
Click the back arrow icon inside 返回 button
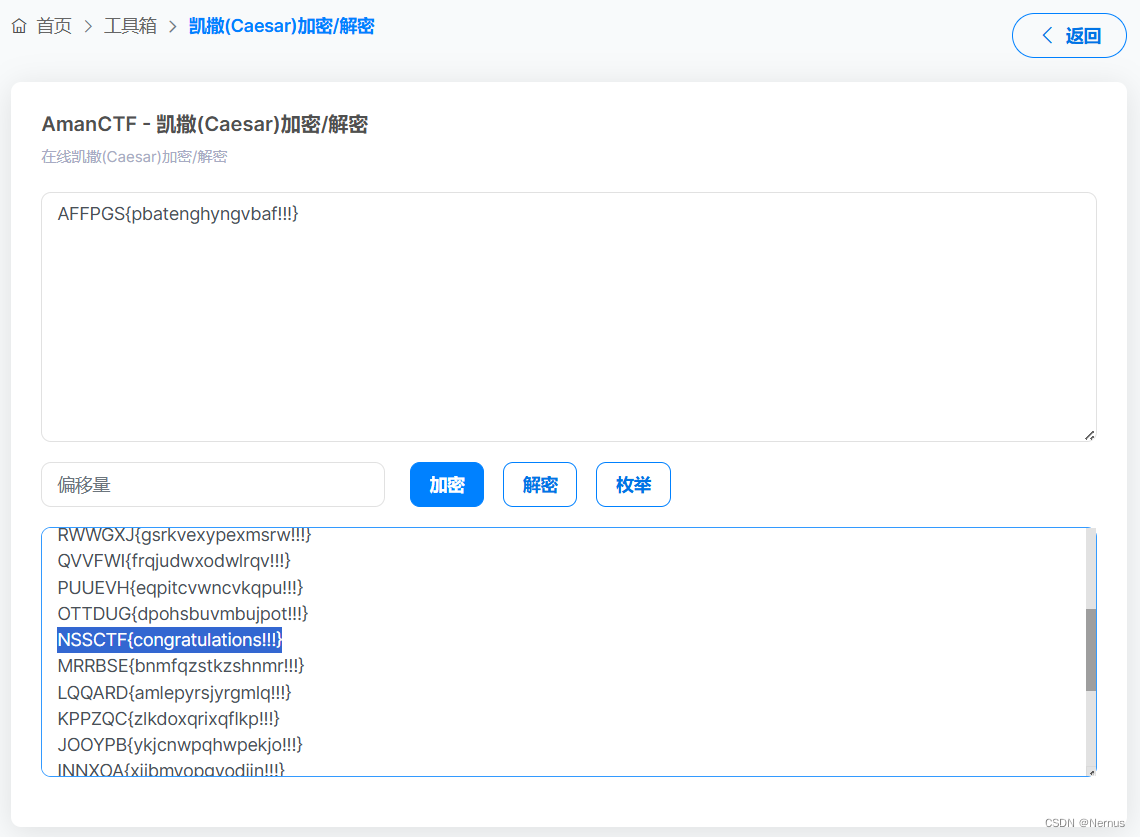[x=1046, y=35]
